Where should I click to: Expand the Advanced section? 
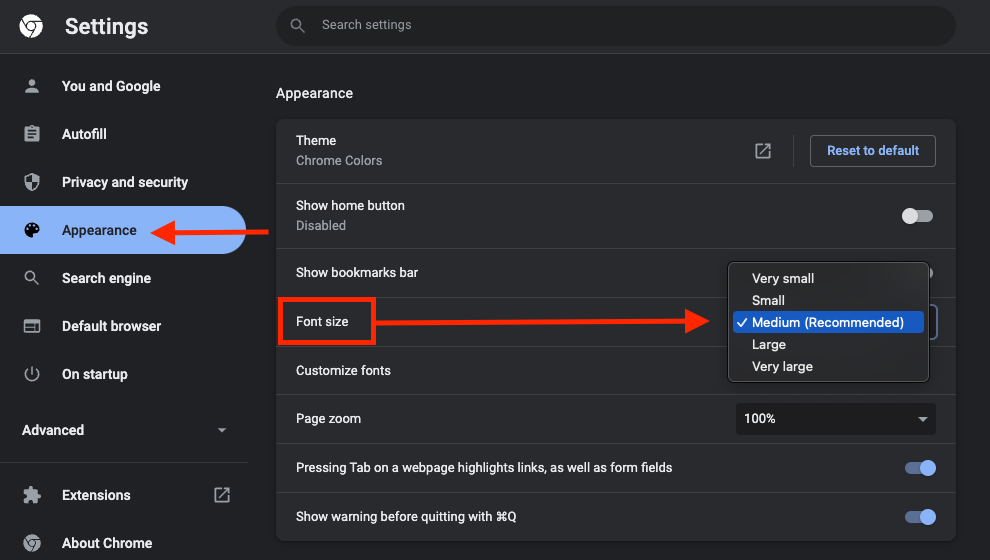[x=124, y=430]
